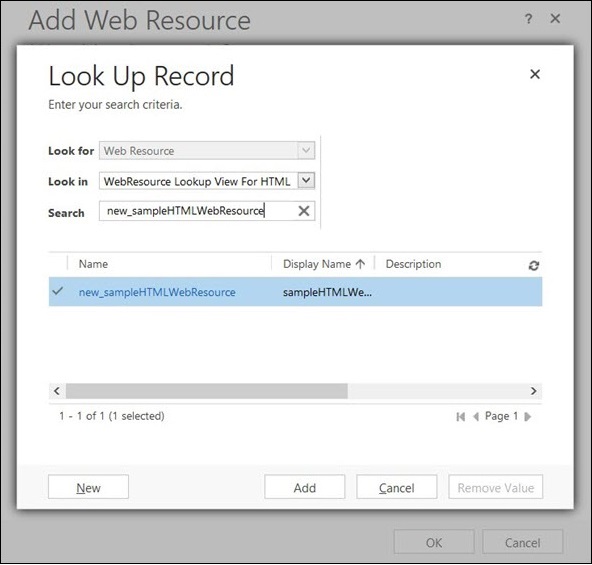592x565 pixels.
Task: Open the new_sampleHTMLWebResource link
Action: pyautogui.click(x=157, y=292)
